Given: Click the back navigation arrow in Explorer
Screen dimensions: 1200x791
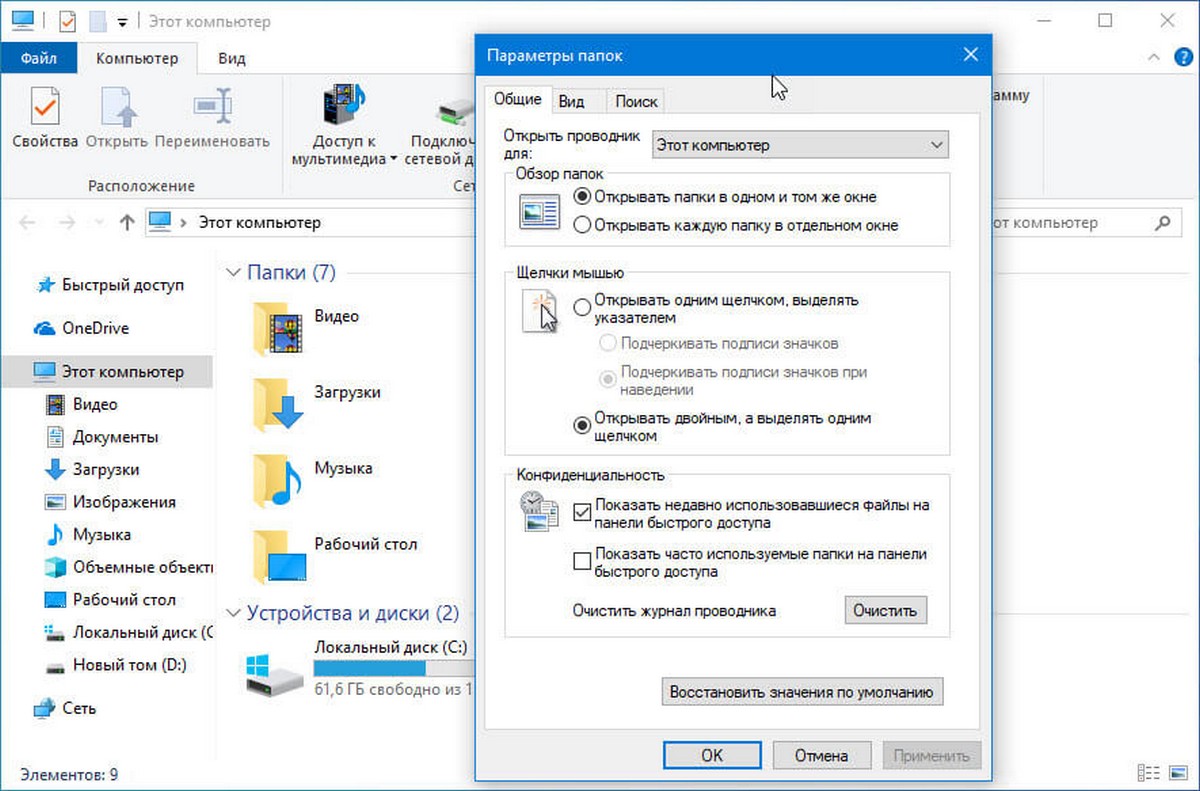Looking at the screenshot, I should [28, 223].
